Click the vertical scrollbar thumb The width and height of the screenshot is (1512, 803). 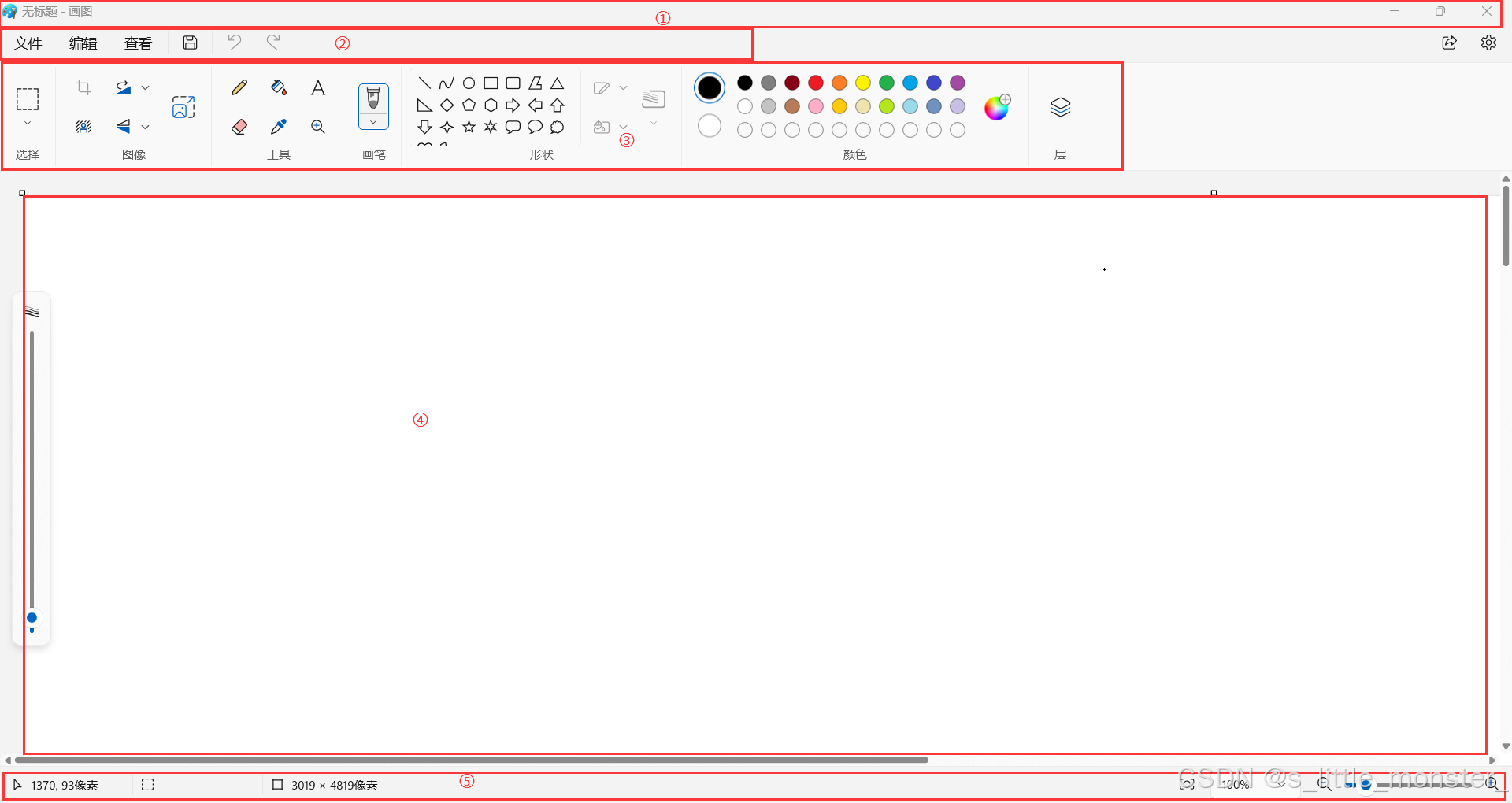1506,225
